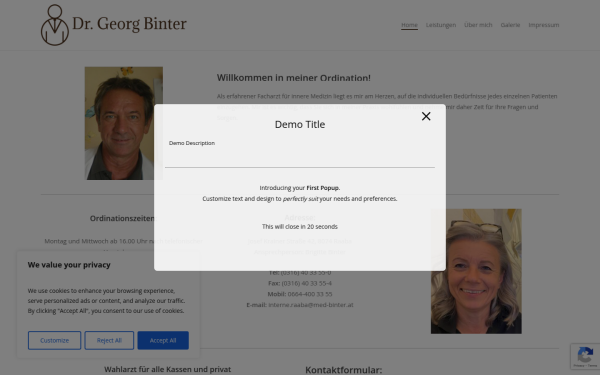Close the Demo Title popup with the X

[x=426, y=116]
